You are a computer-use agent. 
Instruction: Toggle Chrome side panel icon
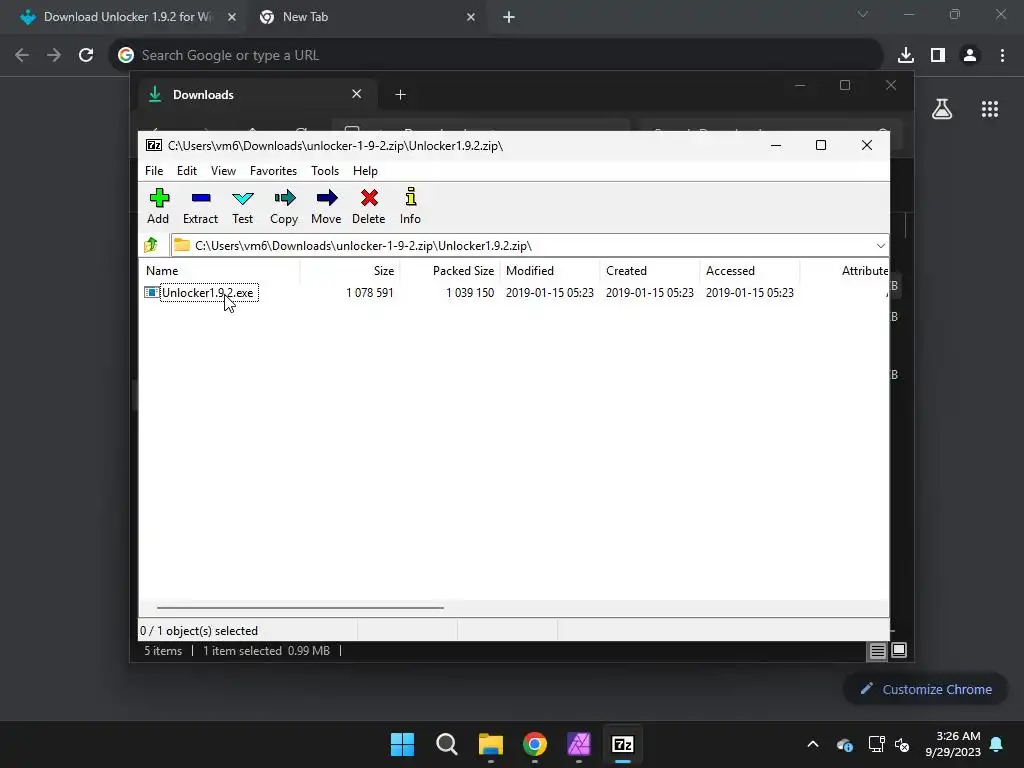pyautogui.click(x=938, y=55)
